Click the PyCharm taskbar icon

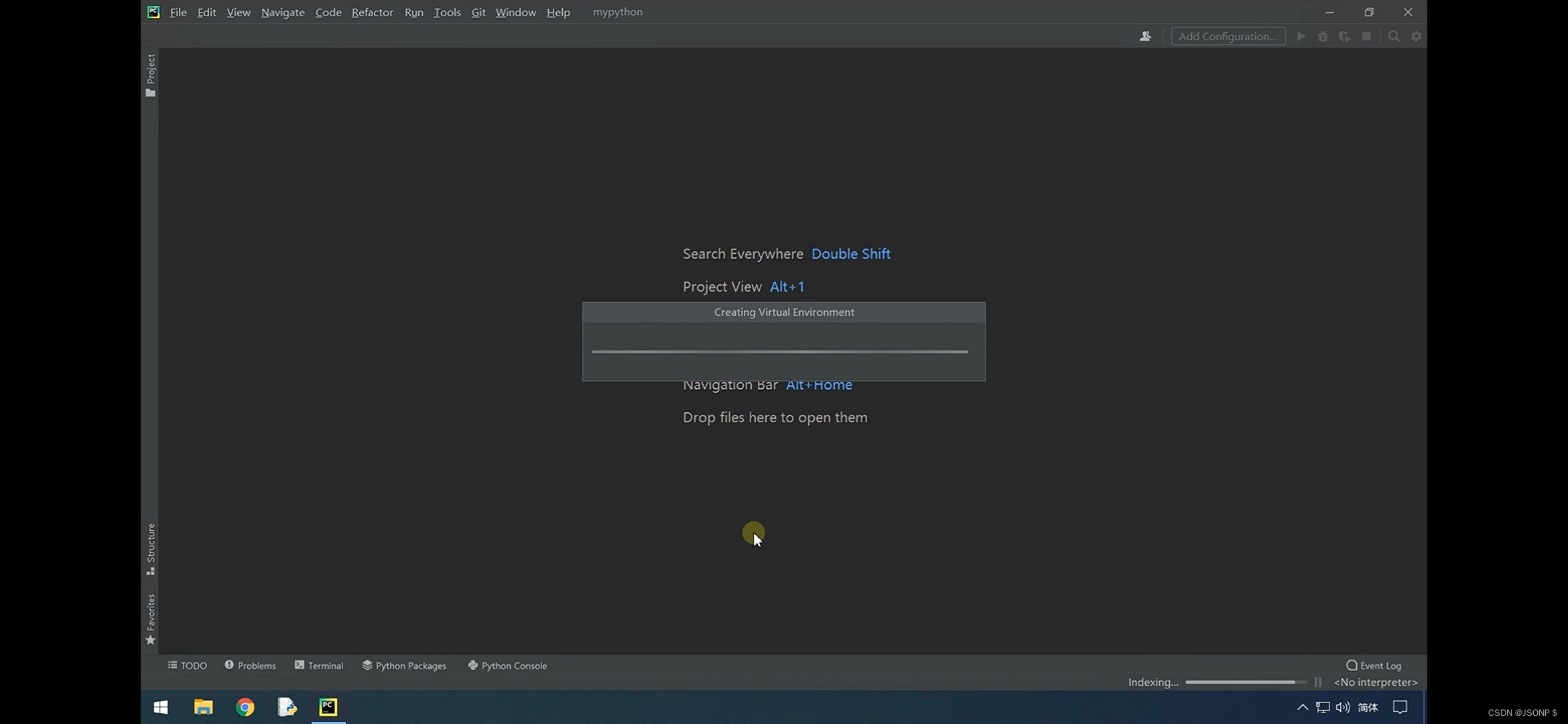[328, 707]
